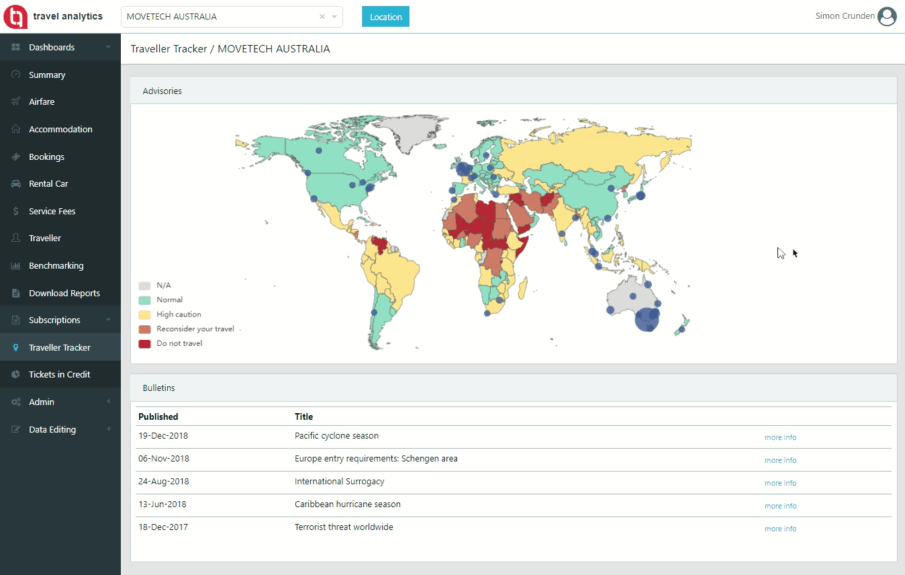Image resolution: width=905 pixels, height=575 pixels.
Task: Click the Traveller Tracker pin icon
Action: (x=16, y=348)
